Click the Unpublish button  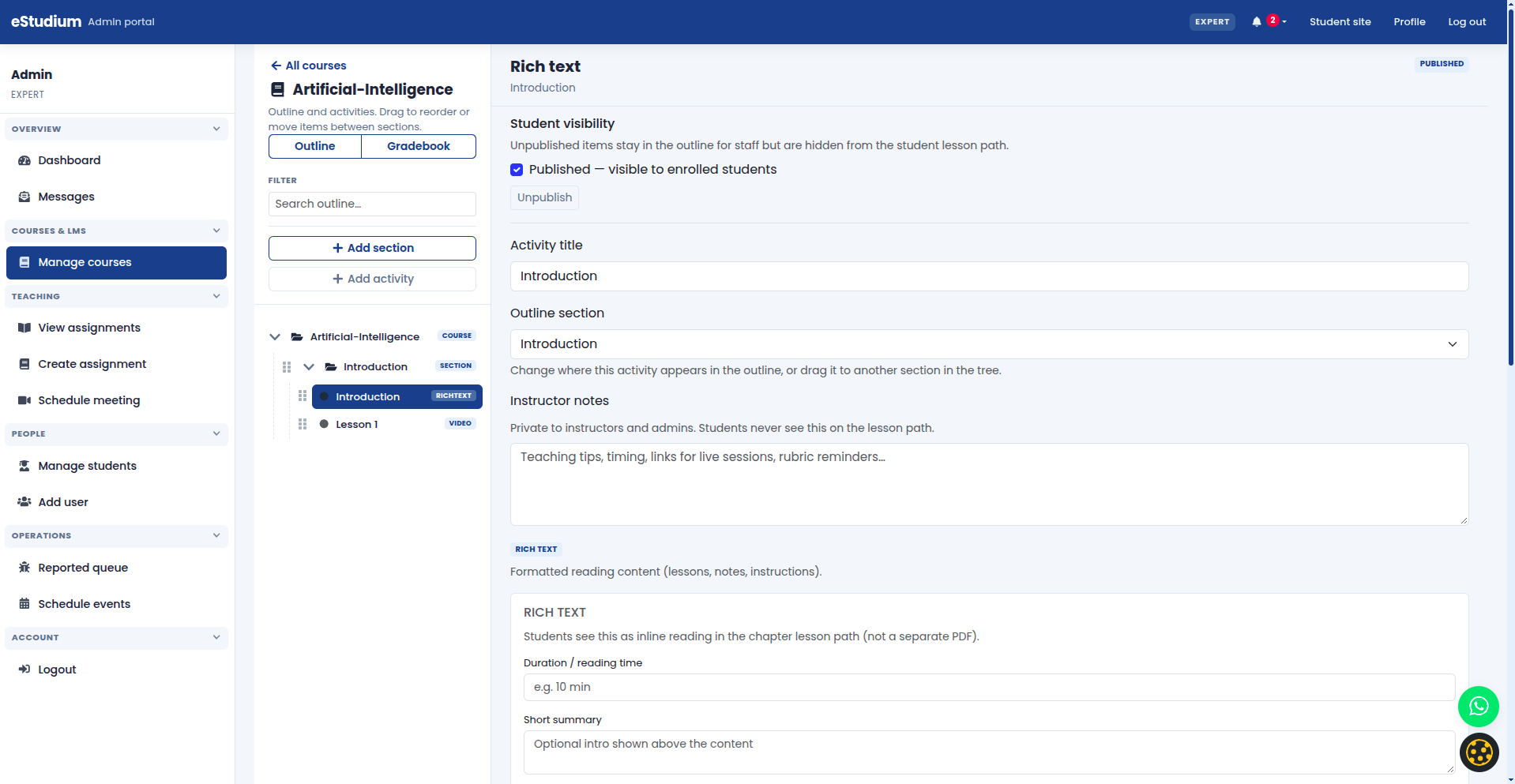(544, 197)
